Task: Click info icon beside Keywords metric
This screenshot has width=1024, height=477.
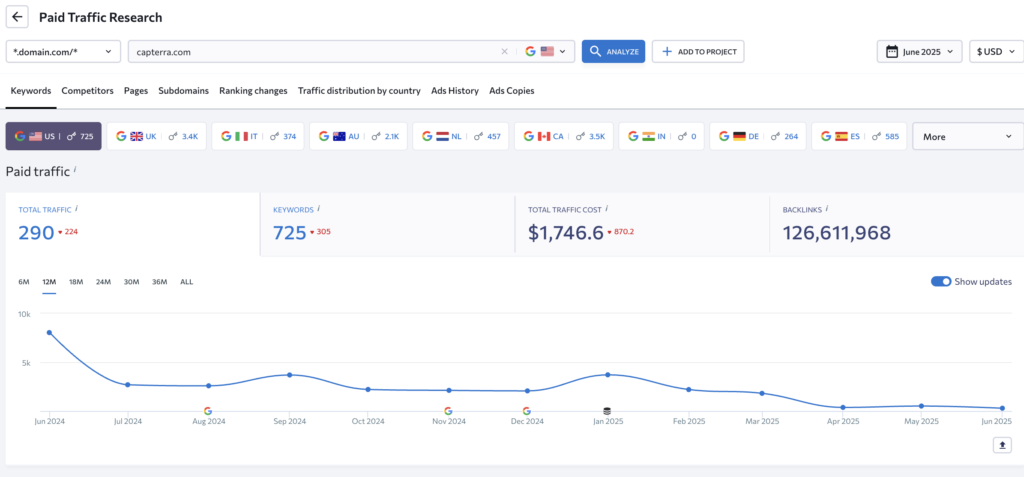Action: click(x=319, y=209)
